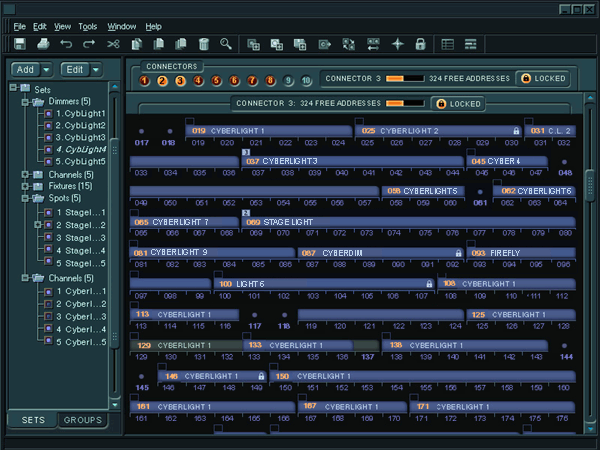Click the Redo arrow icon
The height and width of the screenshot is (450, 600).
89,44
